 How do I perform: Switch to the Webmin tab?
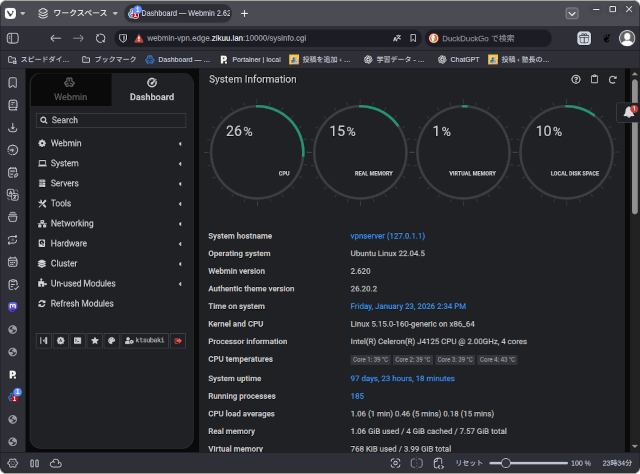coord(70,90)
